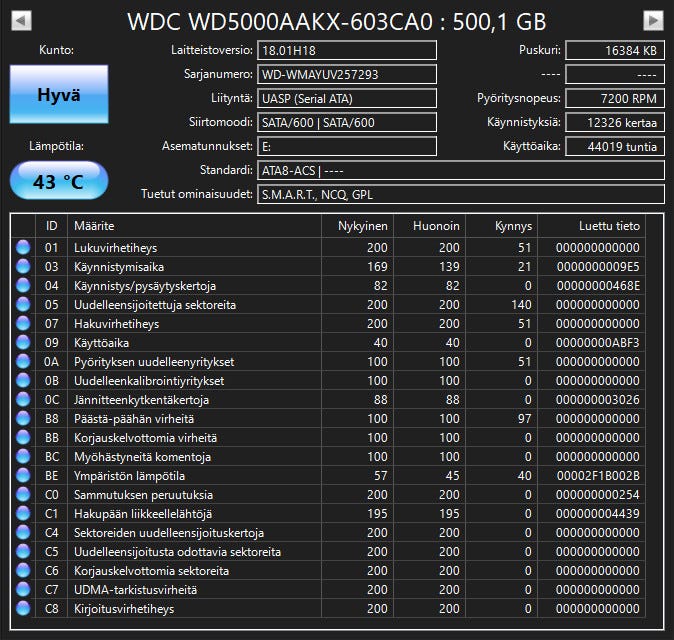This screenshot has width=674, height=640.
Task: Click the Käynnistyksiä field 12326 kertaa
Action: click(615, 122)
